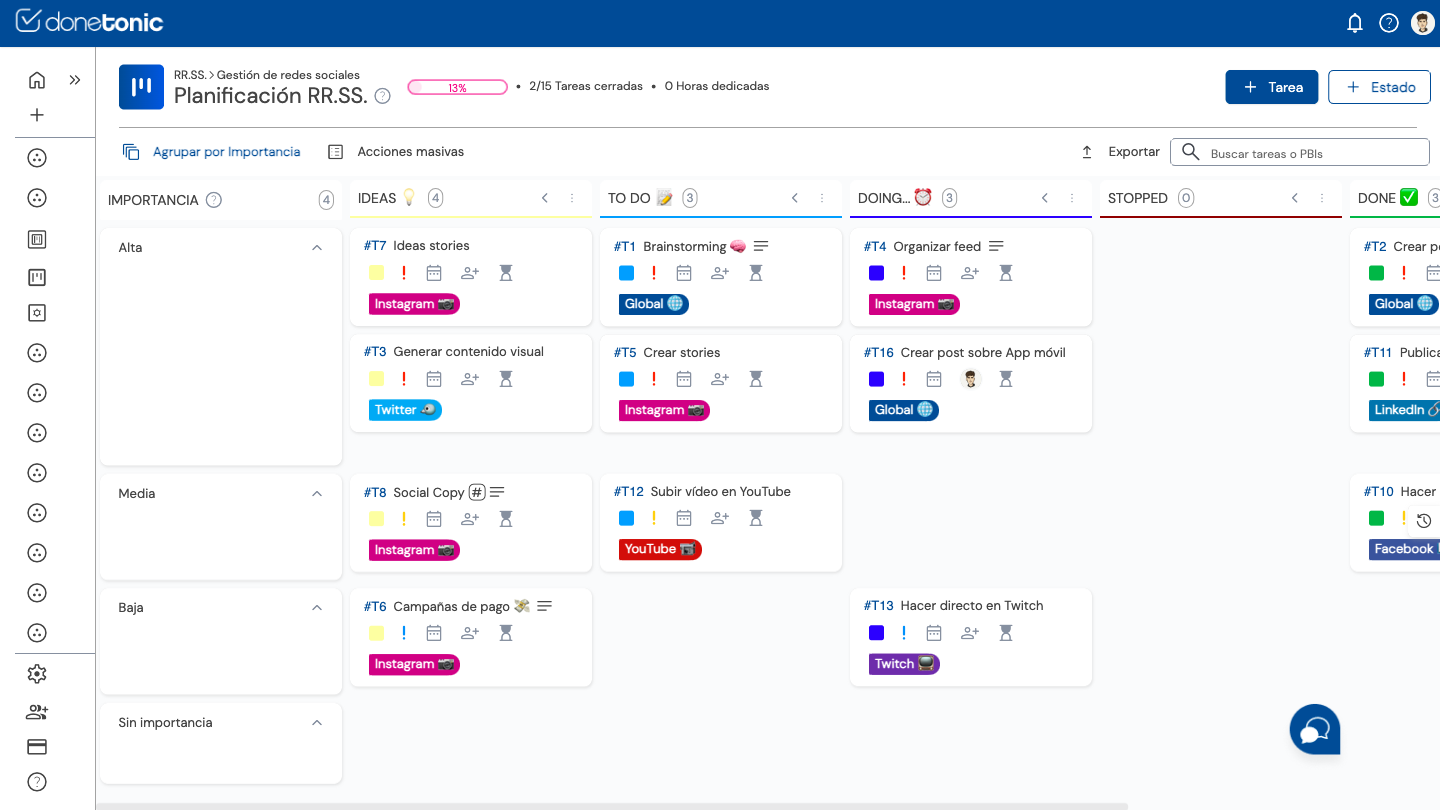Screen dimensions: 1440x810
Task: Open the STOPPED column options menu
Action: (1322, 198)
